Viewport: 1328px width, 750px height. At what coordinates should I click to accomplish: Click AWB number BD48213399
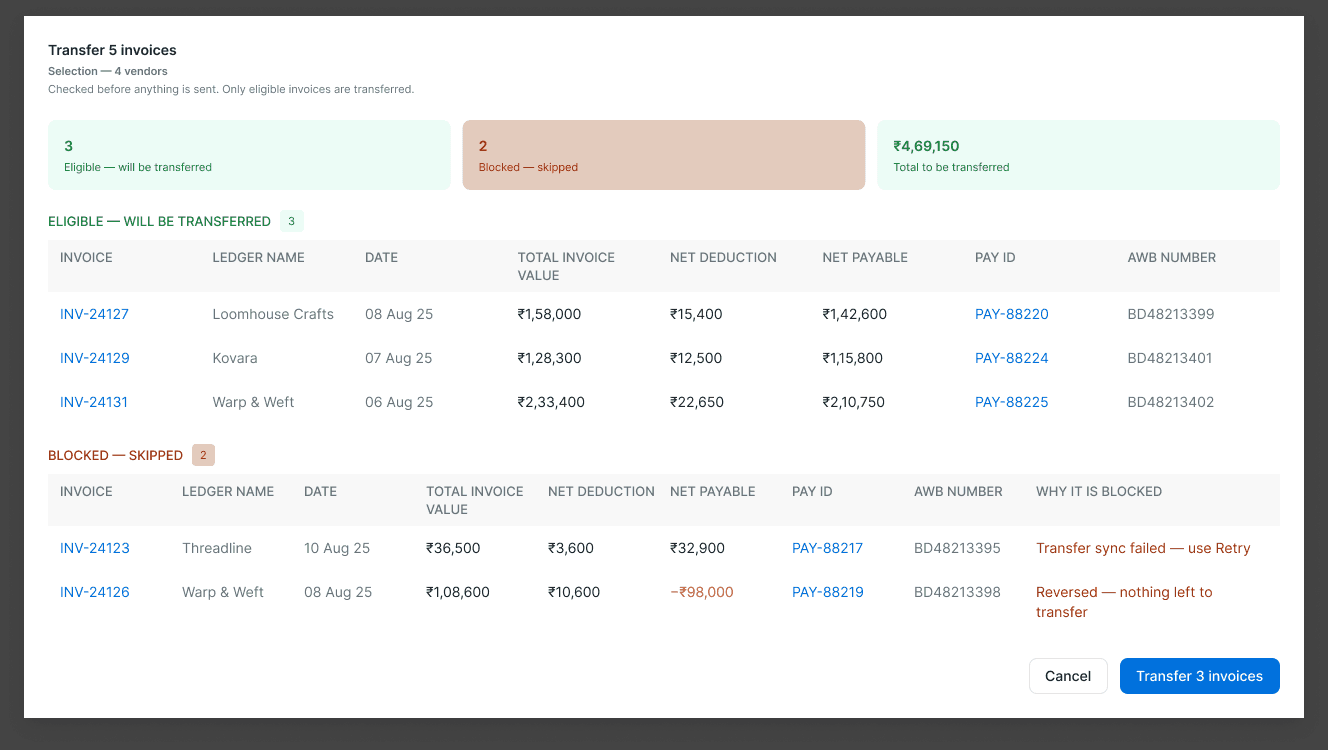coord(1171,314)
